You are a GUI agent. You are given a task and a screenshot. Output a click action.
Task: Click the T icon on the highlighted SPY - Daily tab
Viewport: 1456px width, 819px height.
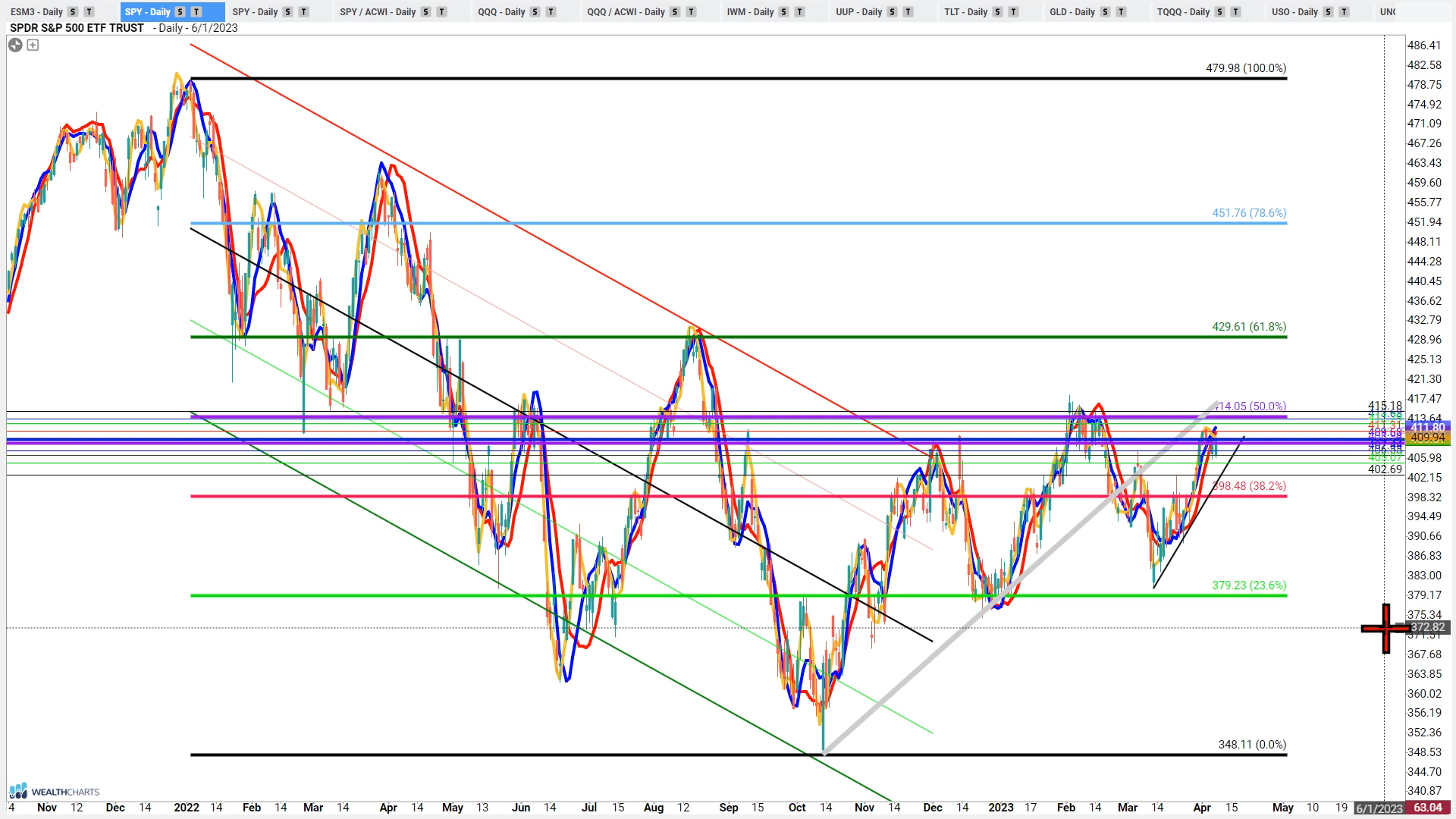point(196,12)
